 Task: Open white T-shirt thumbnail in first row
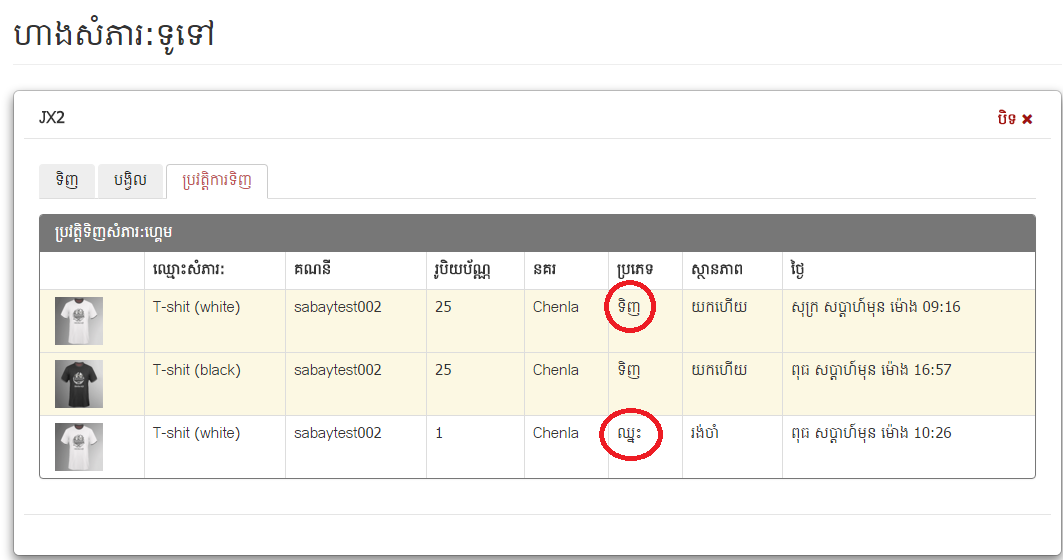78,321
